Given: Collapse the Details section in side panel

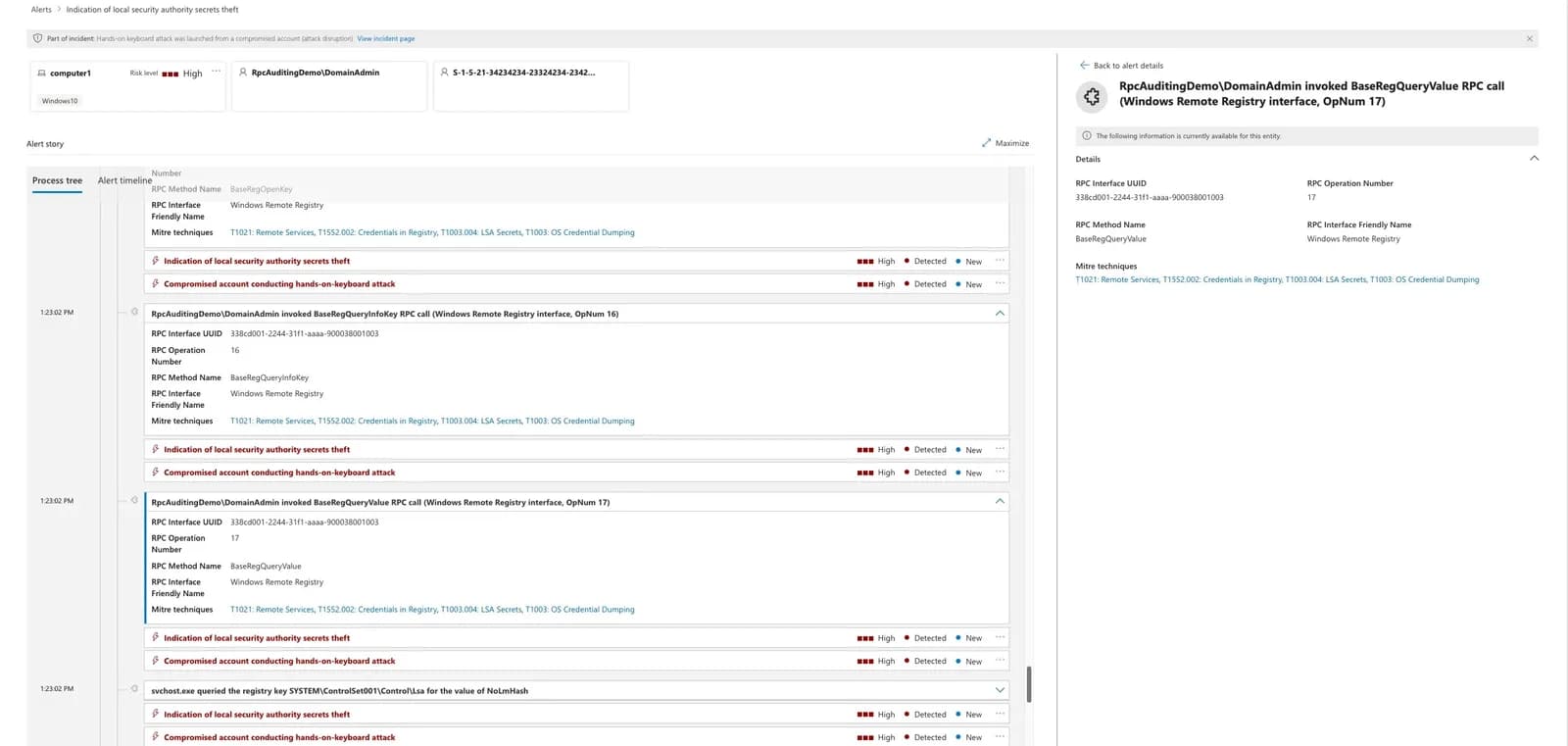Looking at the screenshot, I should click(1534, 159).
